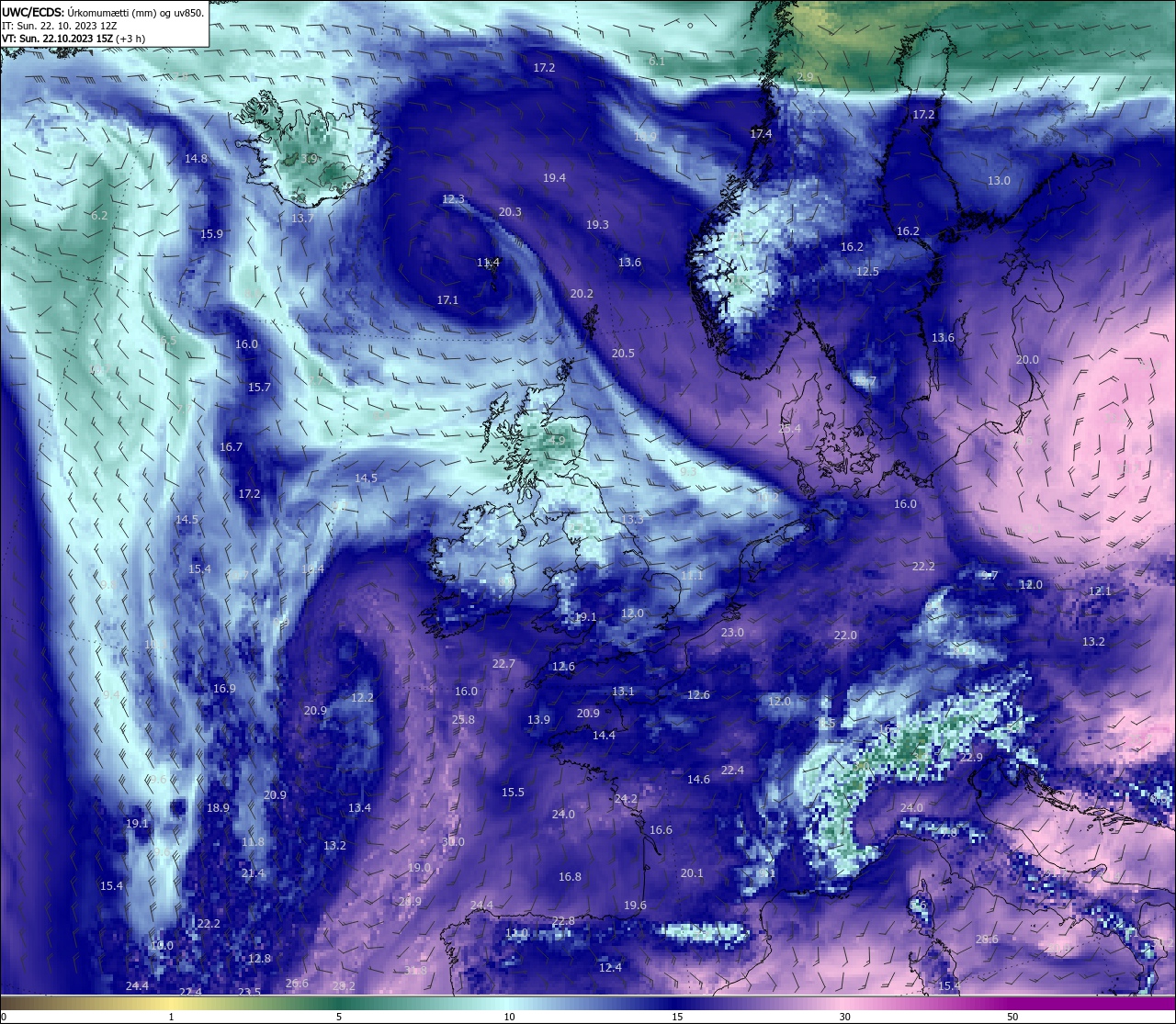This screenshot has width=1176, height=1024.
Task: Click the 23.5 value
Action: click(x=249, y=993)
